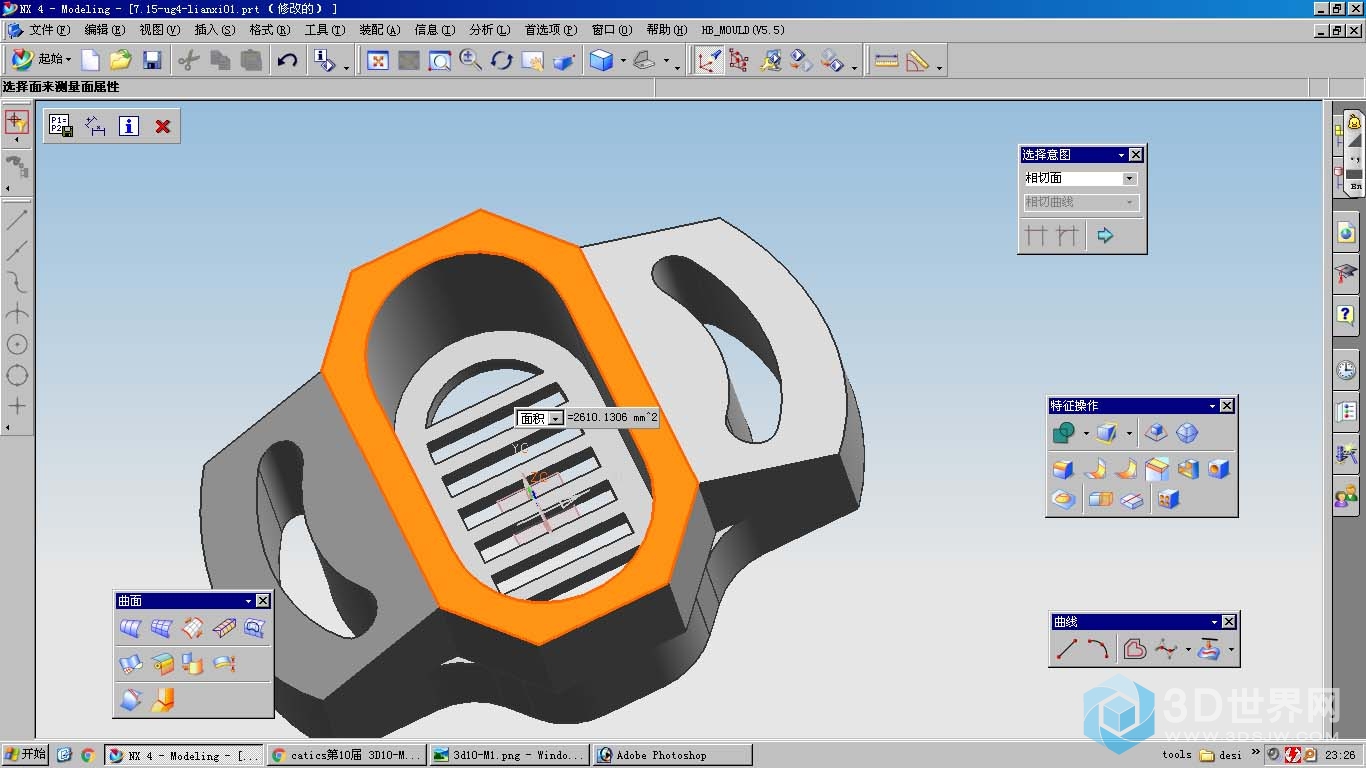Open the help question mark resource tab

(1346, 315)
